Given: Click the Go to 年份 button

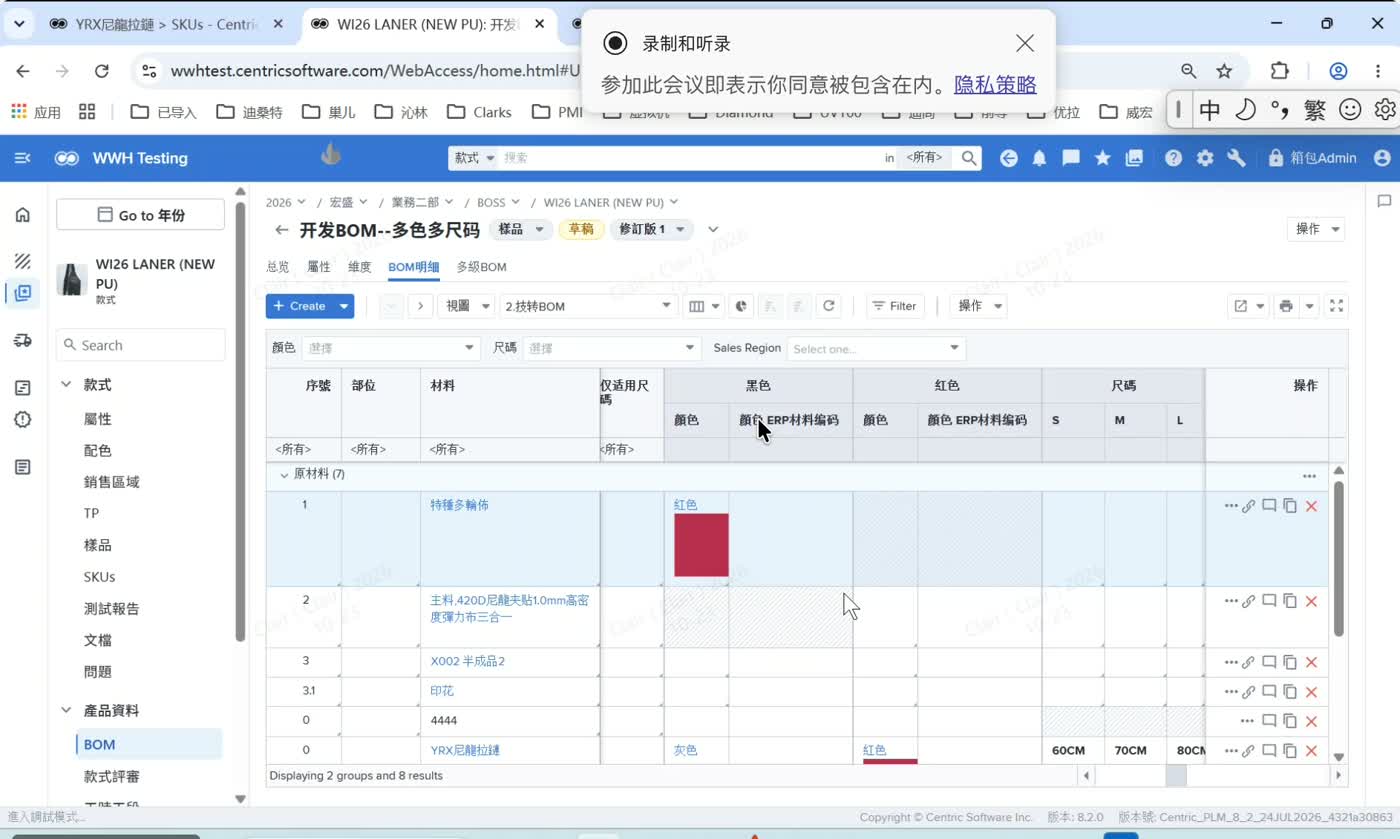Looking at the screenshot, I should (x=140, y=215).
